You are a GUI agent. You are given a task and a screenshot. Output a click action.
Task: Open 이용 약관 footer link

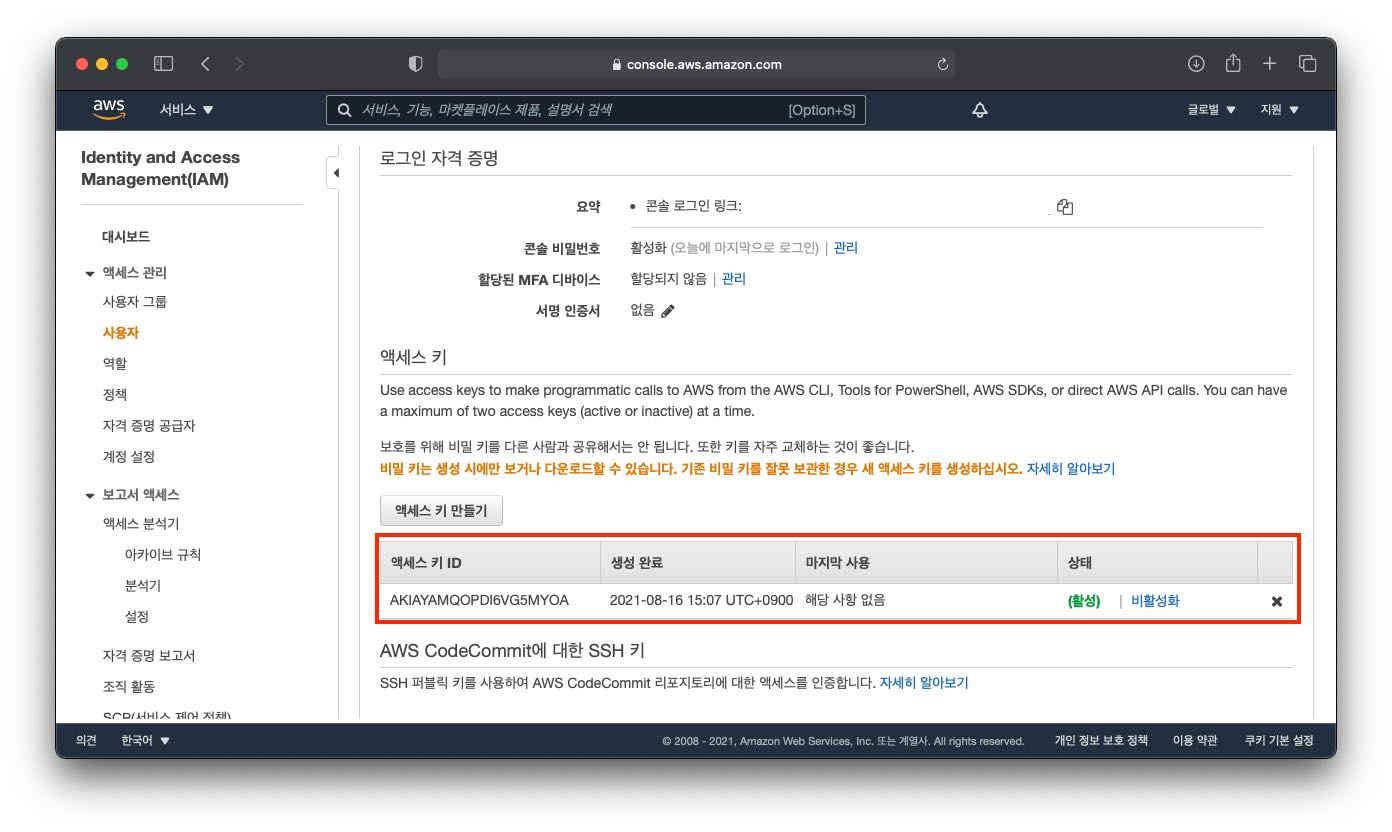(x=1195, y=741)
